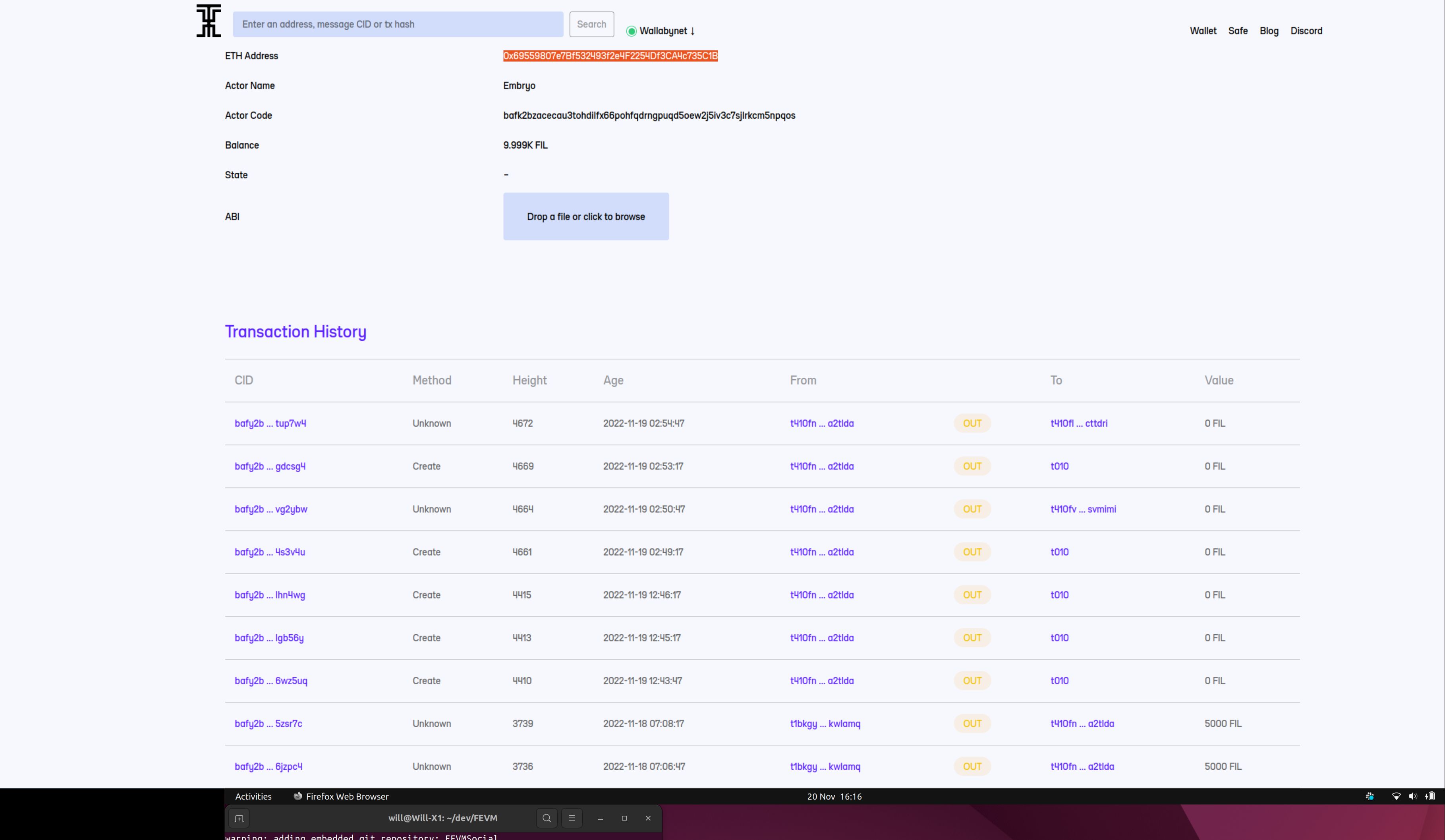The height and width of the screenshot is (840, 1445).
Task: Open t010 recipient in height 4410 row
Action: coord(1059,681)
